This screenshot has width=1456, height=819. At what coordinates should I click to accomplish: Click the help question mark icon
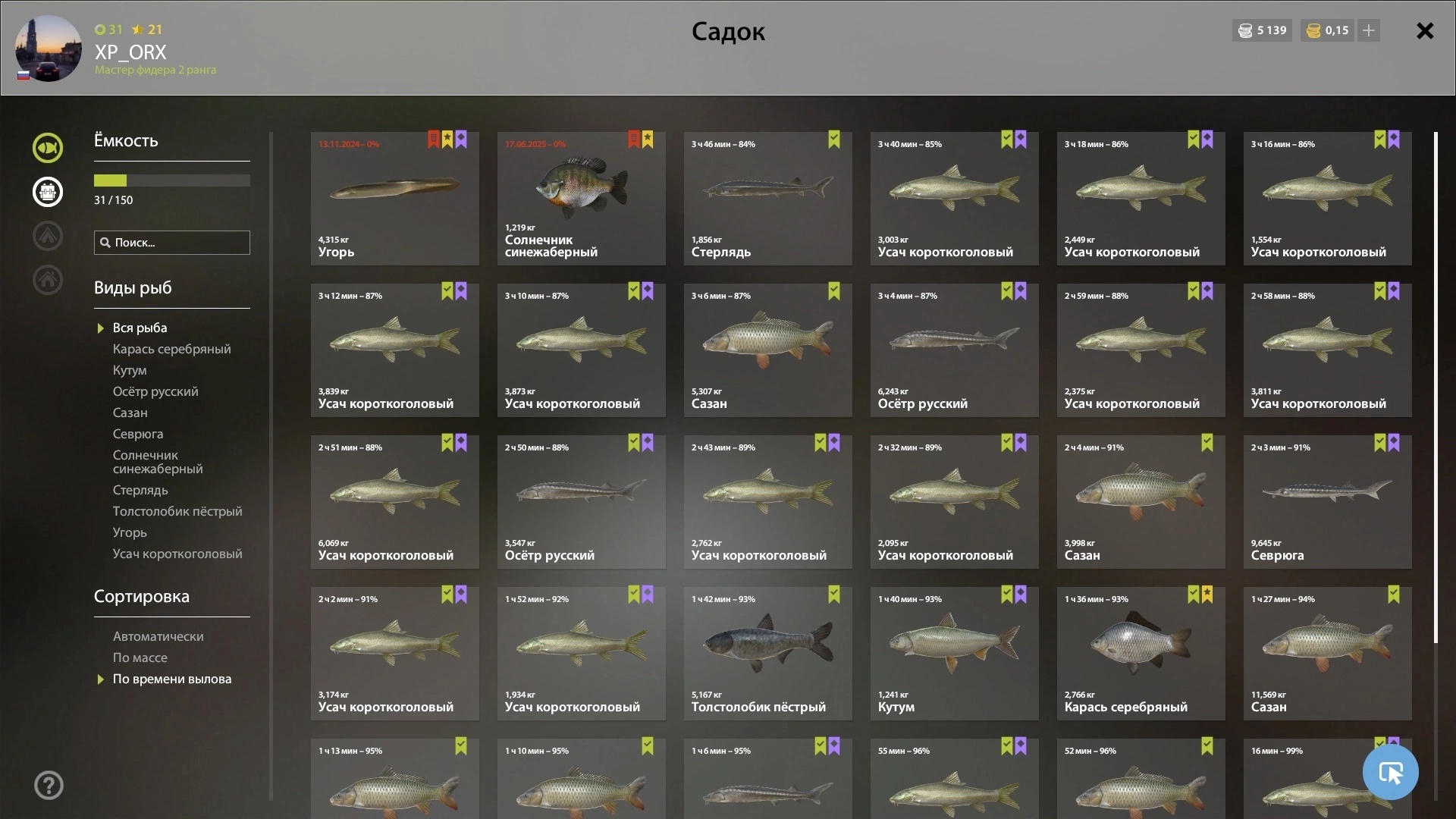pos(49,786)
